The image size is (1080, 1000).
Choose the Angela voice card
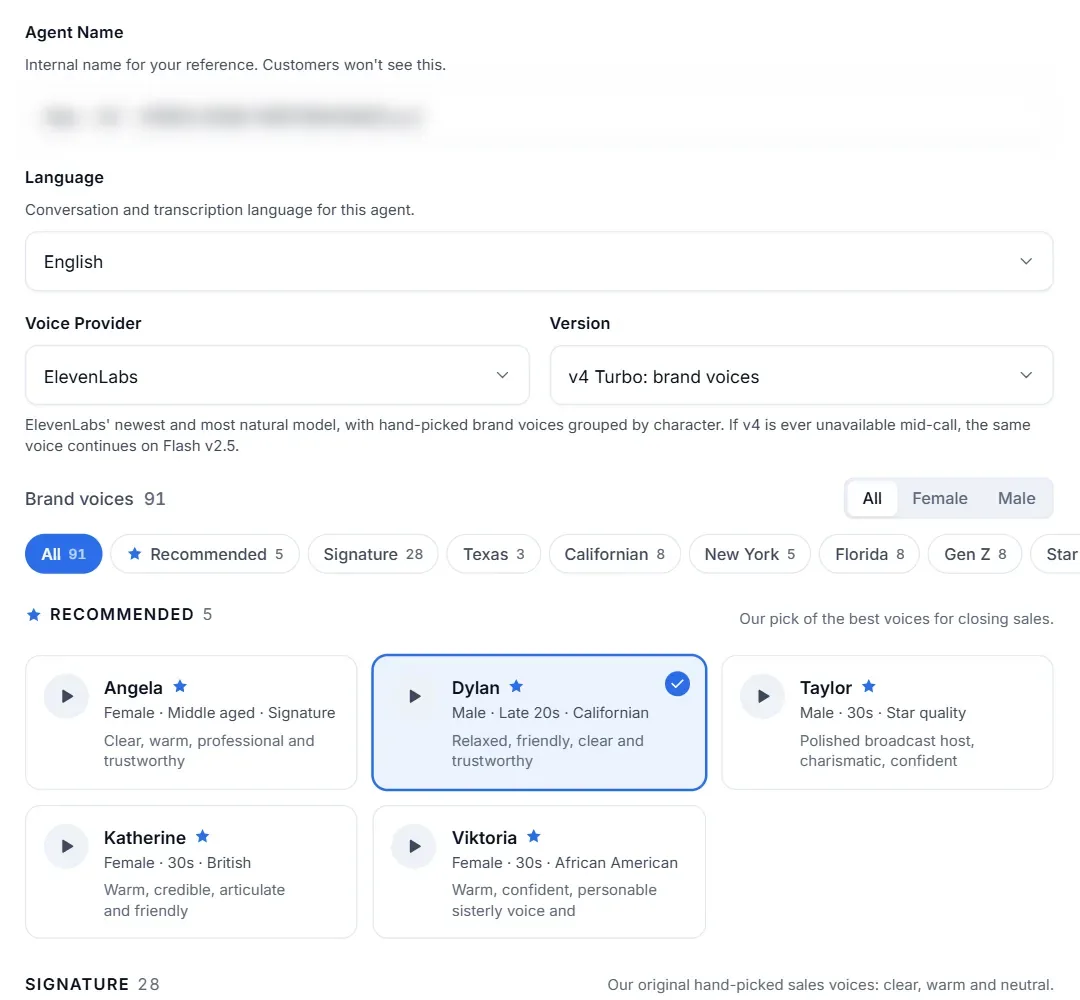[x=191, y=722]
